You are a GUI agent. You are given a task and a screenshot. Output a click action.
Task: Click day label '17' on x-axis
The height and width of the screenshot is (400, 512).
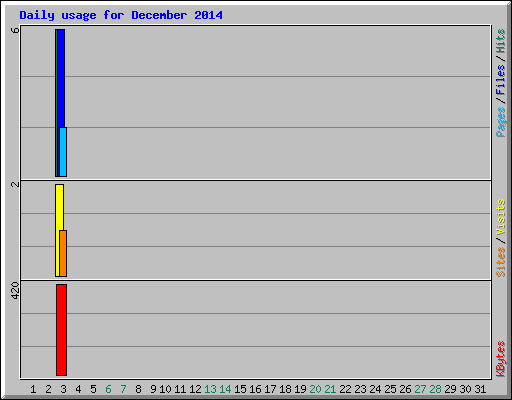270,389
